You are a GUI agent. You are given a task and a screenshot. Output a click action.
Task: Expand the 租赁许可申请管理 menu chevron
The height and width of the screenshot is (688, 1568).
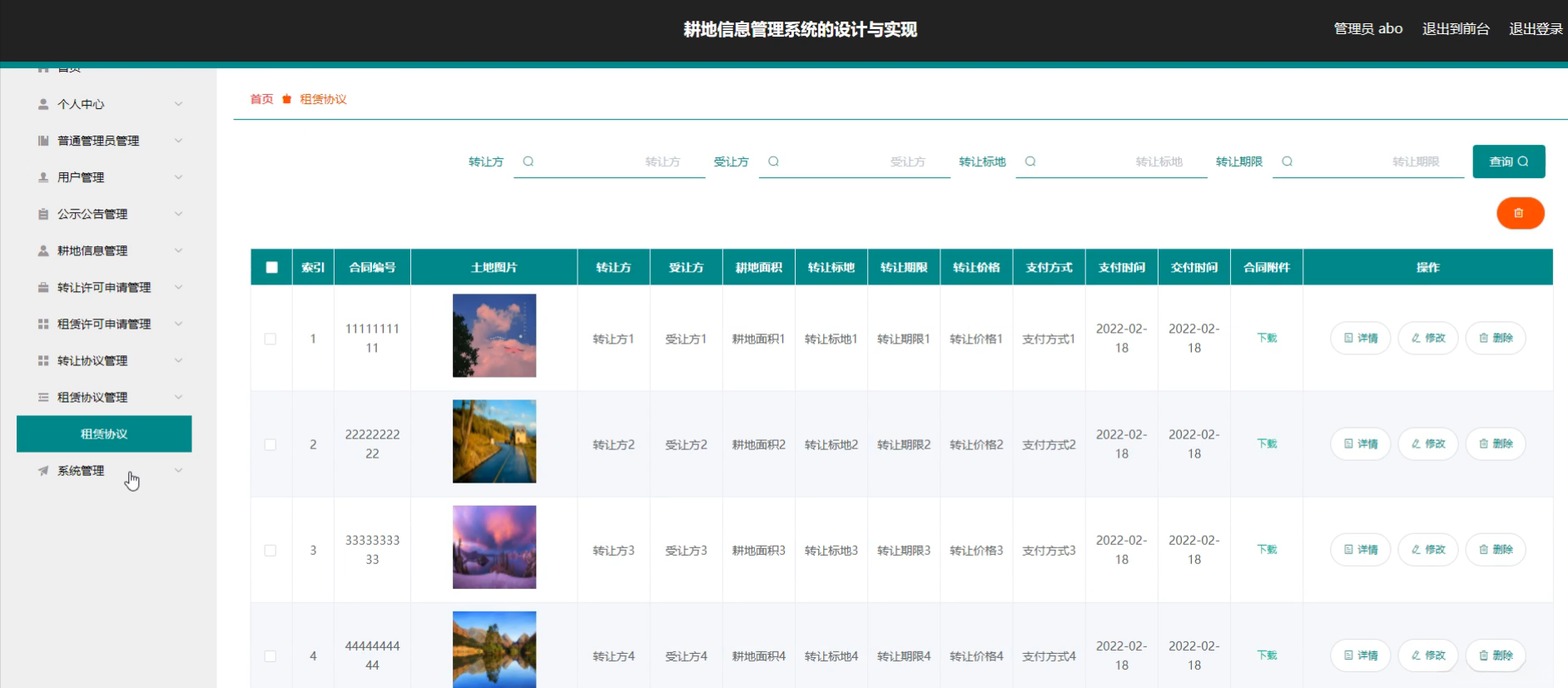(178, 324)
